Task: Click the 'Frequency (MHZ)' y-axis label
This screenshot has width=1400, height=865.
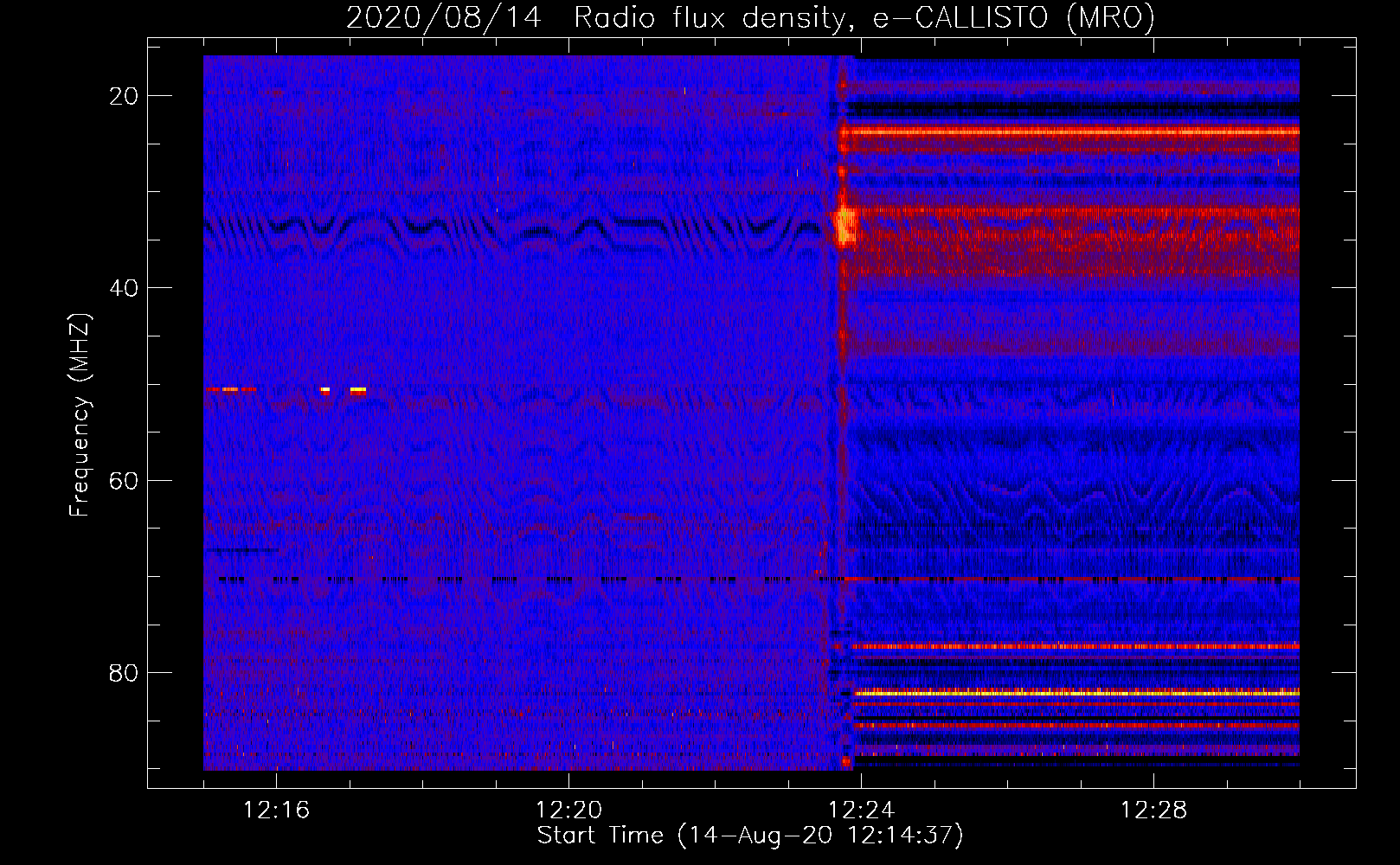Action: pos(80,415)
